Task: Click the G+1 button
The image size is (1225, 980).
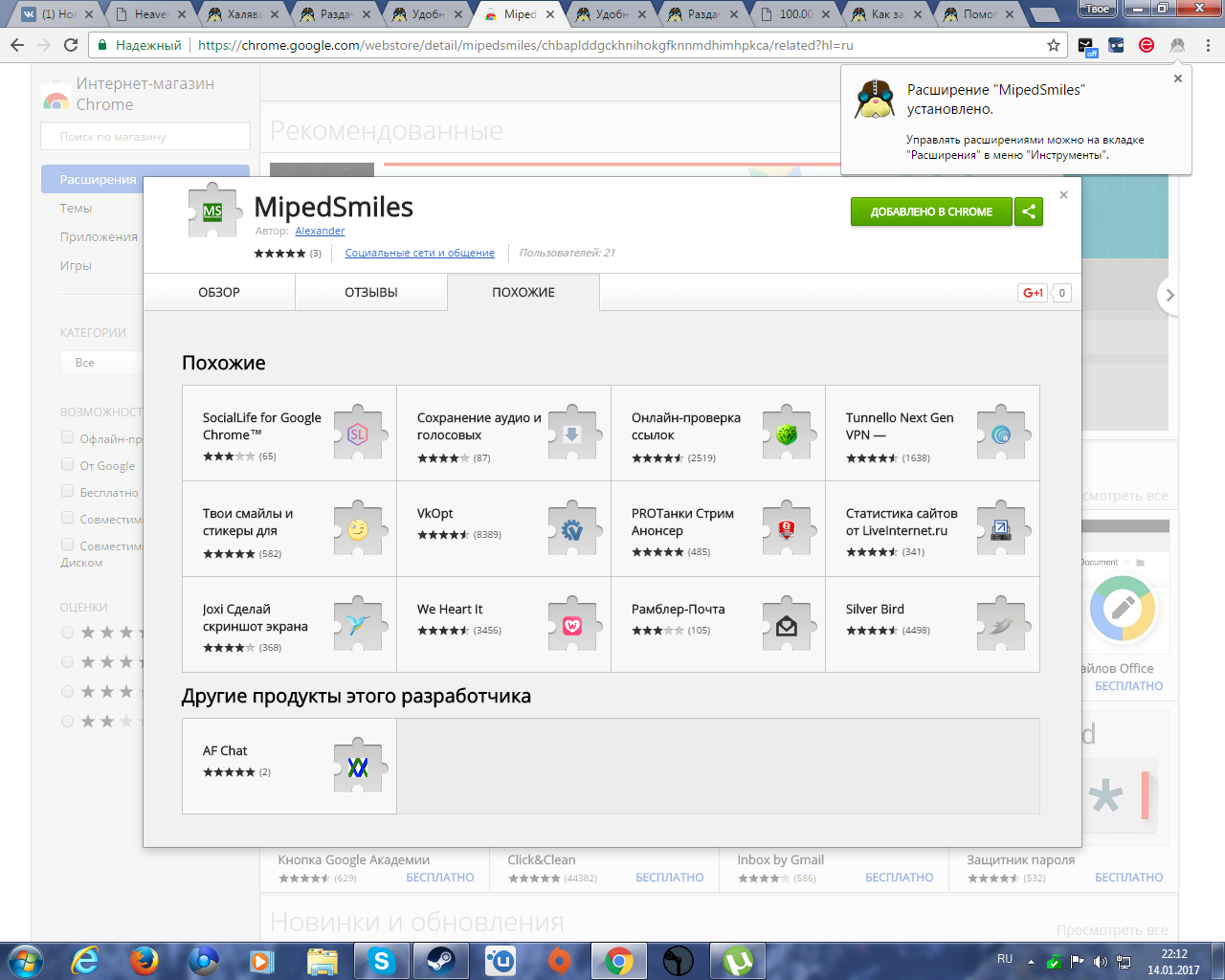Action: pos(1034,293)
